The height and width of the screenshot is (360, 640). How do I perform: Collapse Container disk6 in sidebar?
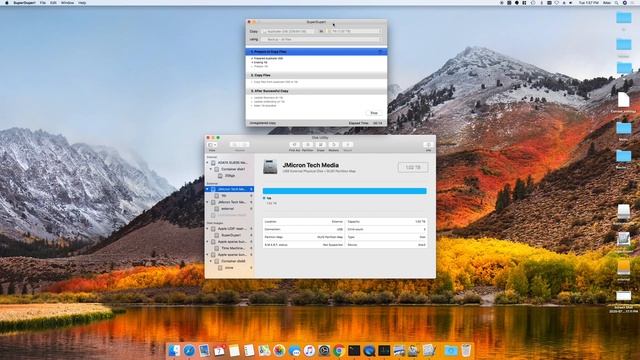(211, 261)
